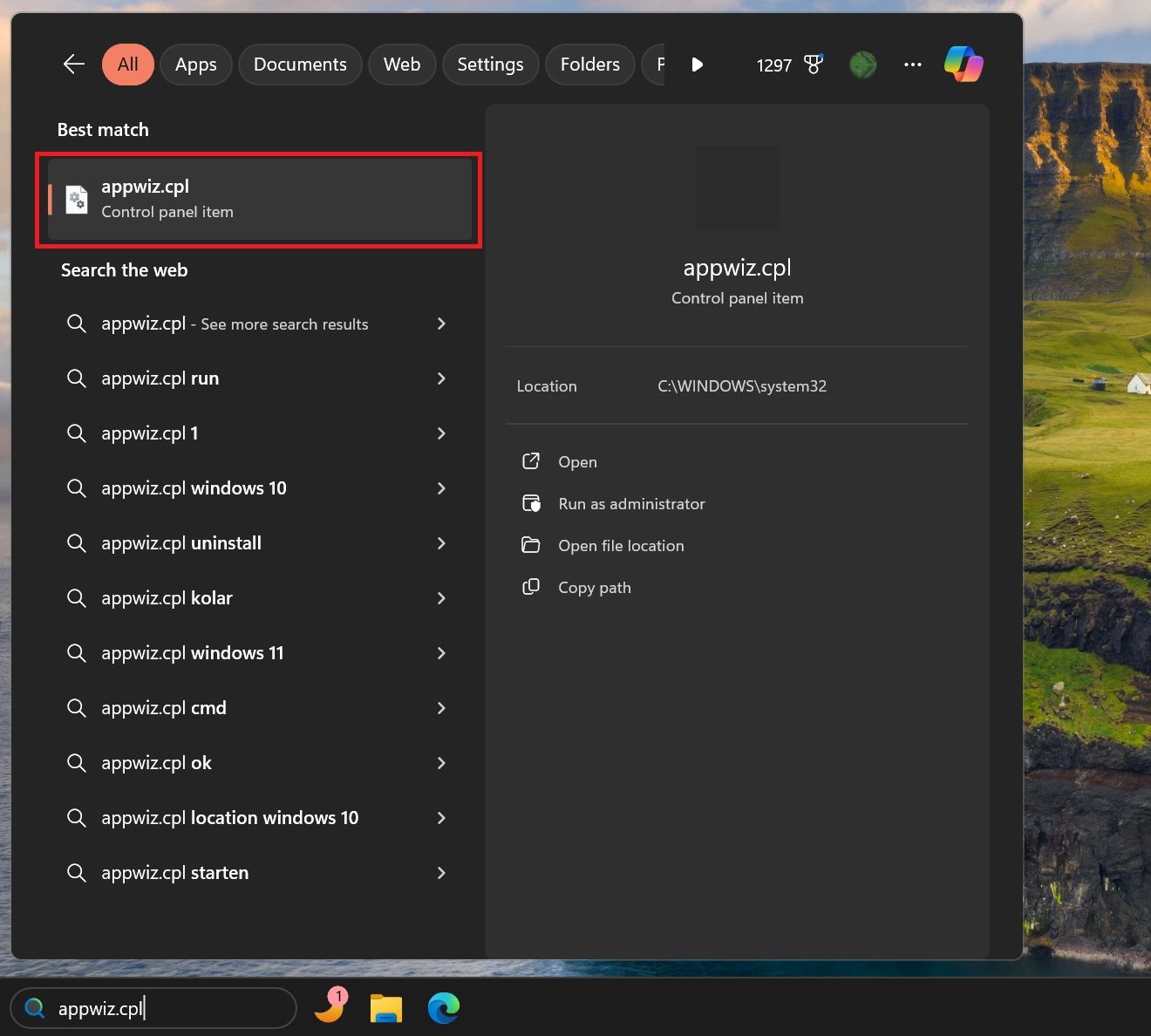Expand the 'appwiz.cpl cmd' suggestion chevron
Image resolution: width=1151 pixels, height=1036 pixels.
(441, 708)
